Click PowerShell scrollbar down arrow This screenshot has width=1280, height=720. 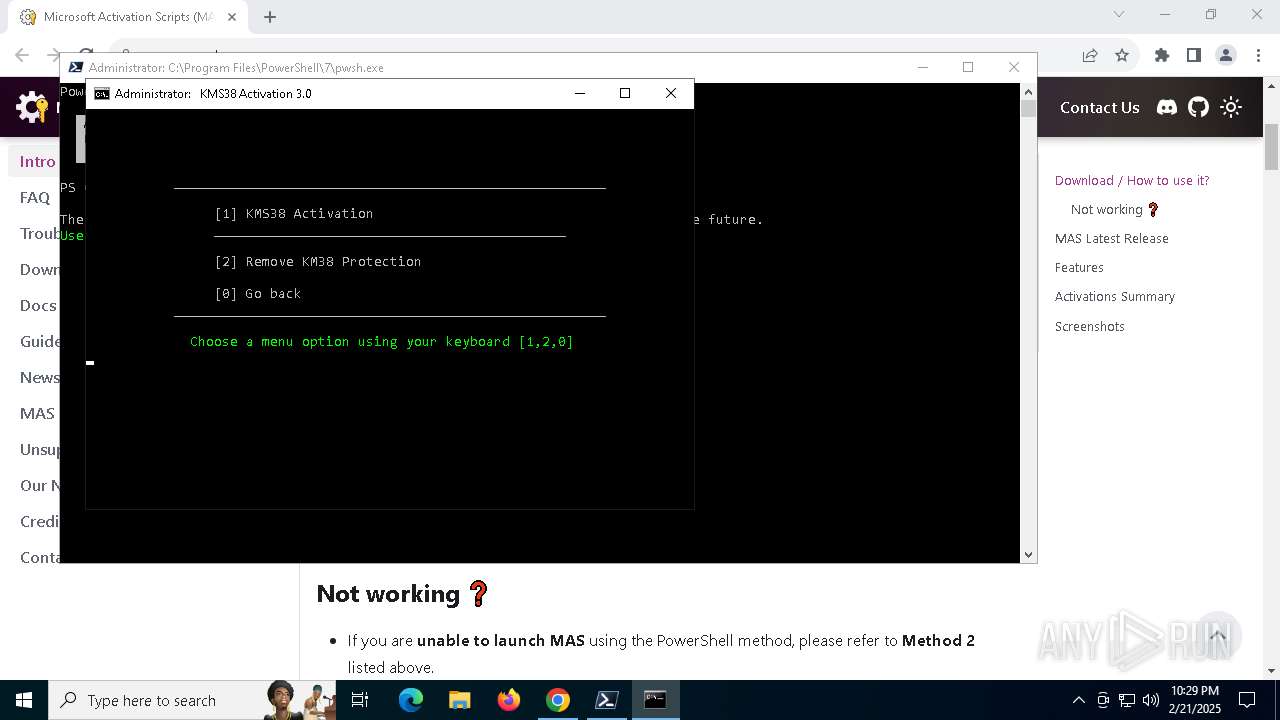(x=1028, y=554)
